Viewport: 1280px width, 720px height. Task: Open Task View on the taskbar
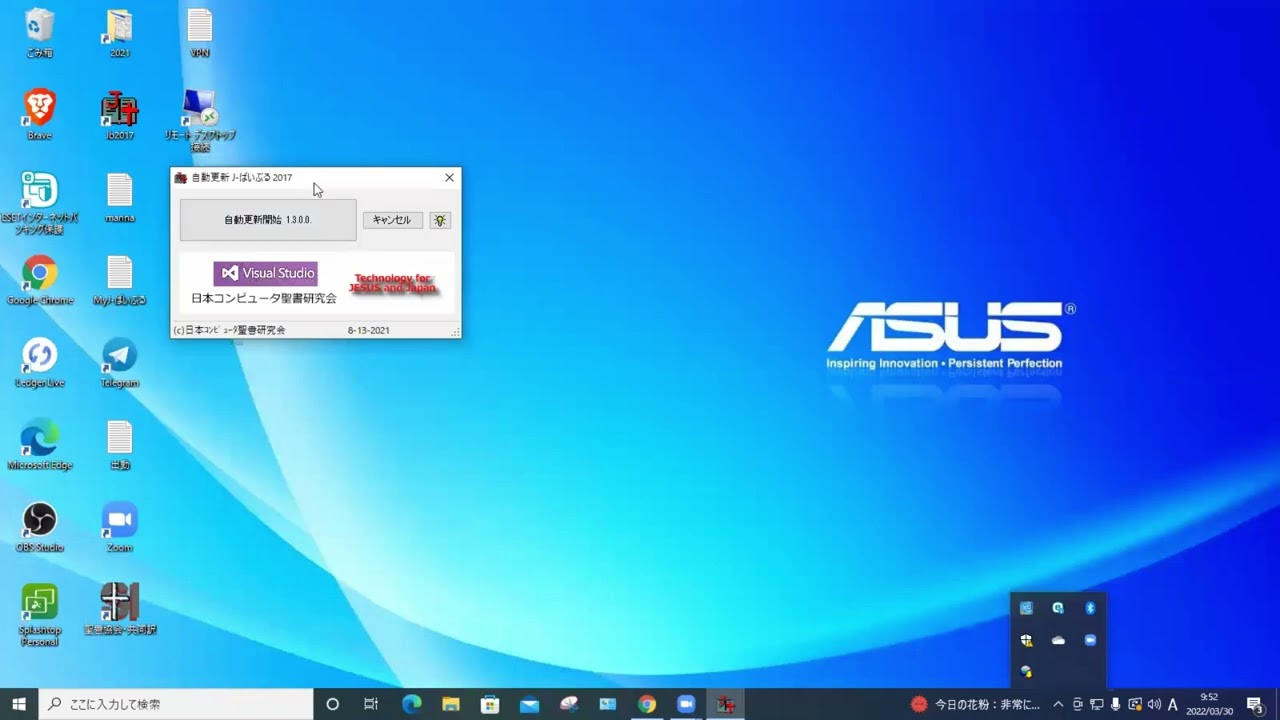(x=371, y=704)
